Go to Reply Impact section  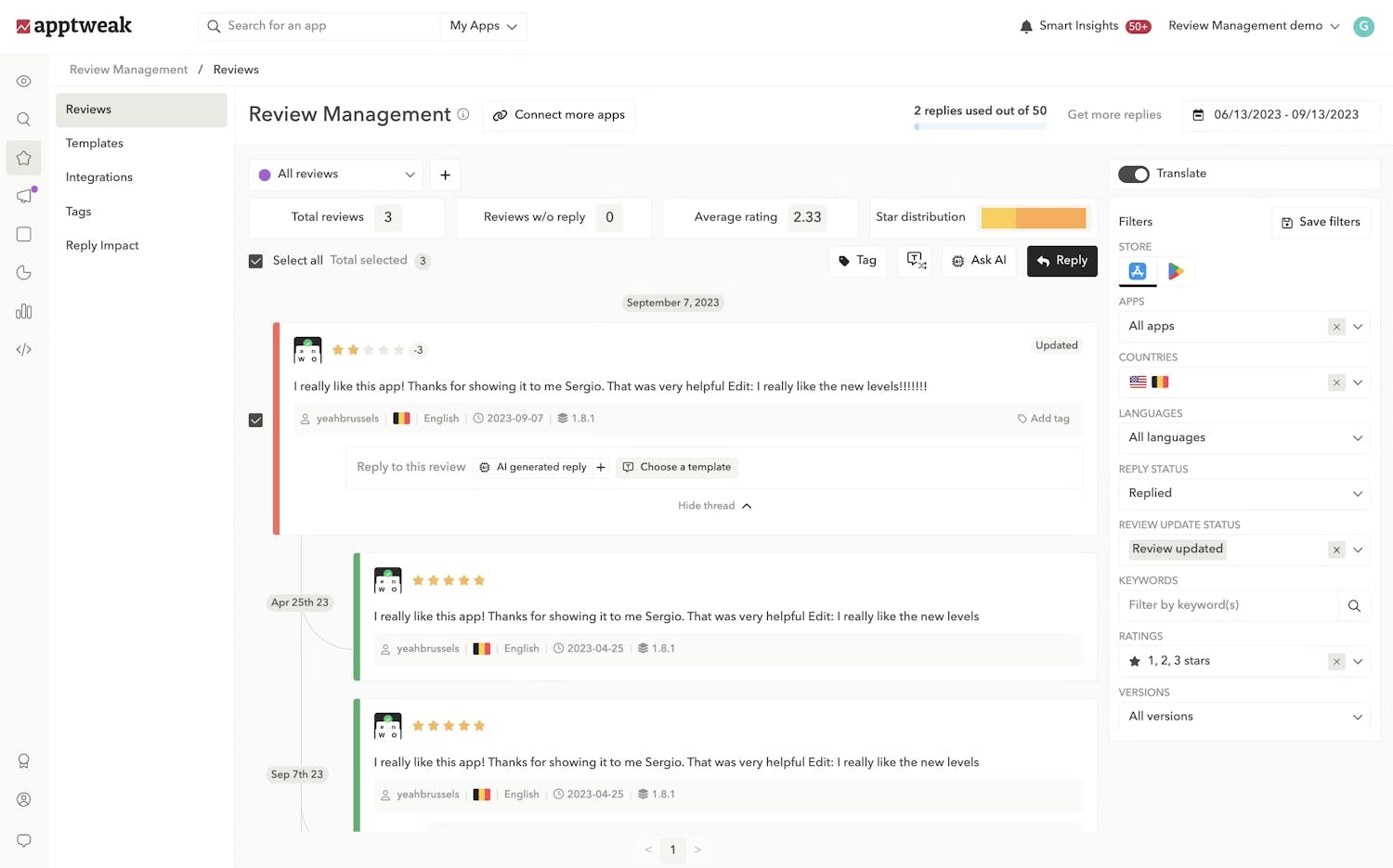[x=102, y=245]
